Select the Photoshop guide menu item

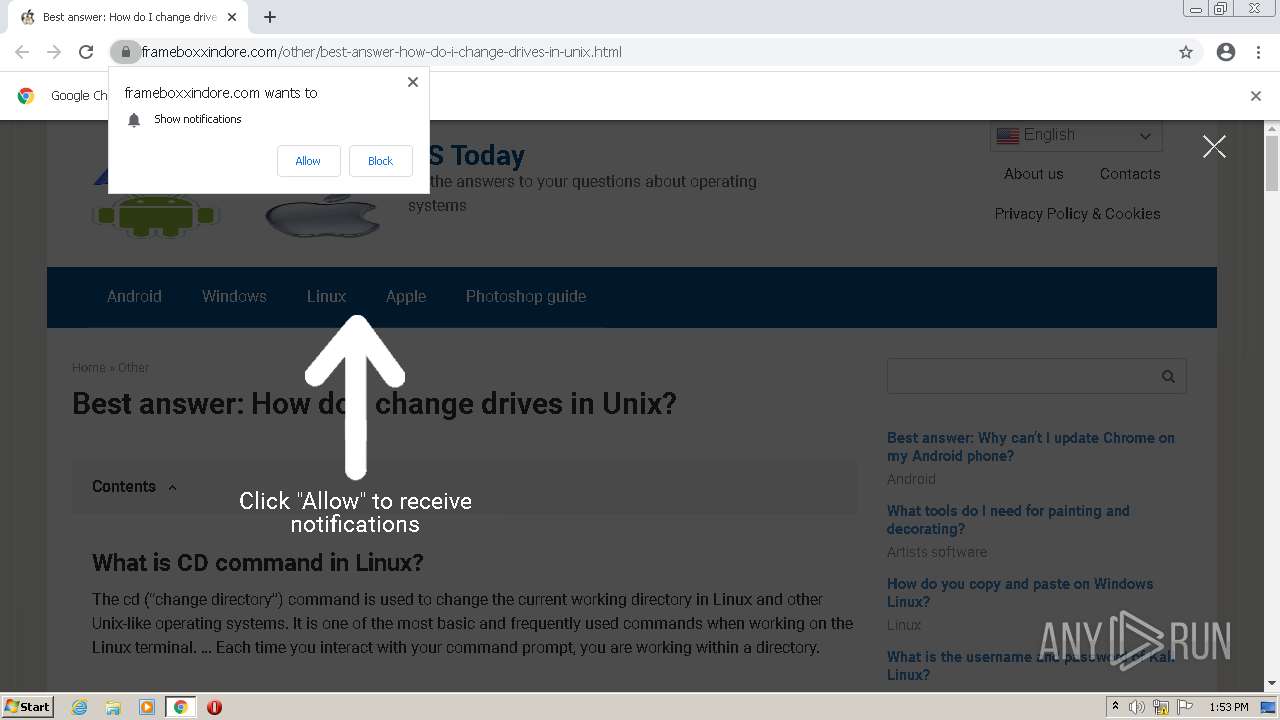pyautogui.click(x=526, y=296)
